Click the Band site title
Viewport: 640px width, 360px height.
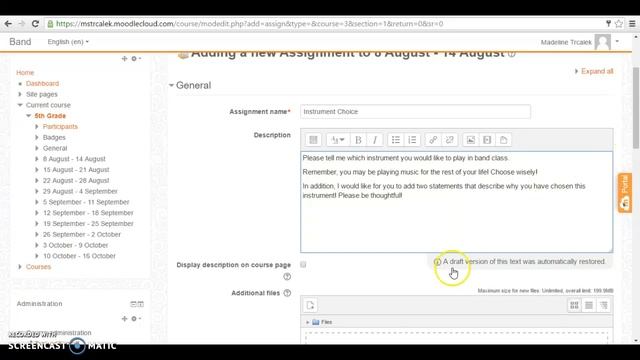(x=20, y=42)
